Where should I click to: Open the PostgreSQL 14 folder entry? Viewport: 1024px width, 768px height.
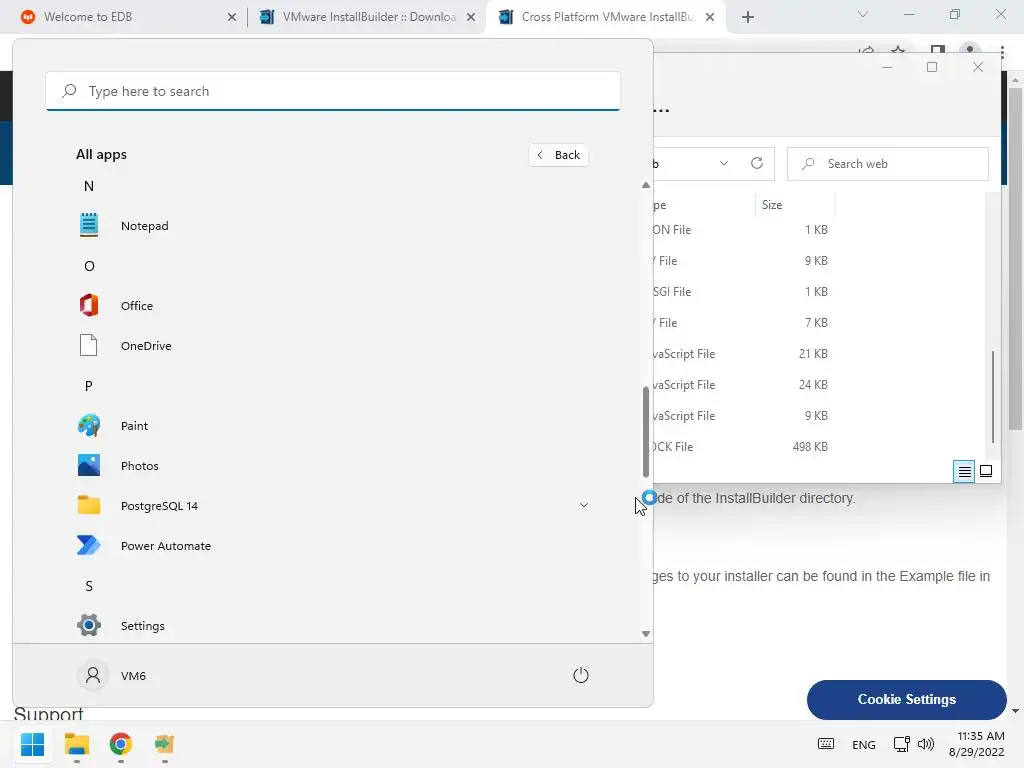[x=332, y=505]
